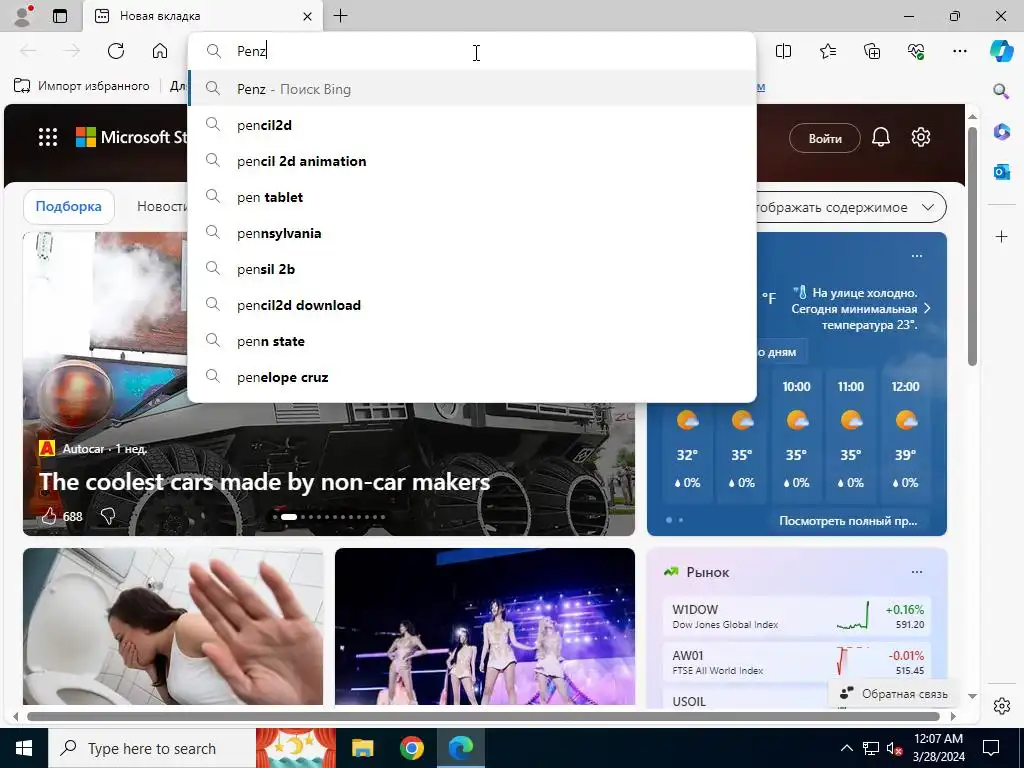Open the app launcher grid icon
The height and width of the screenshot is (768, 1024).
coord(48,137)
